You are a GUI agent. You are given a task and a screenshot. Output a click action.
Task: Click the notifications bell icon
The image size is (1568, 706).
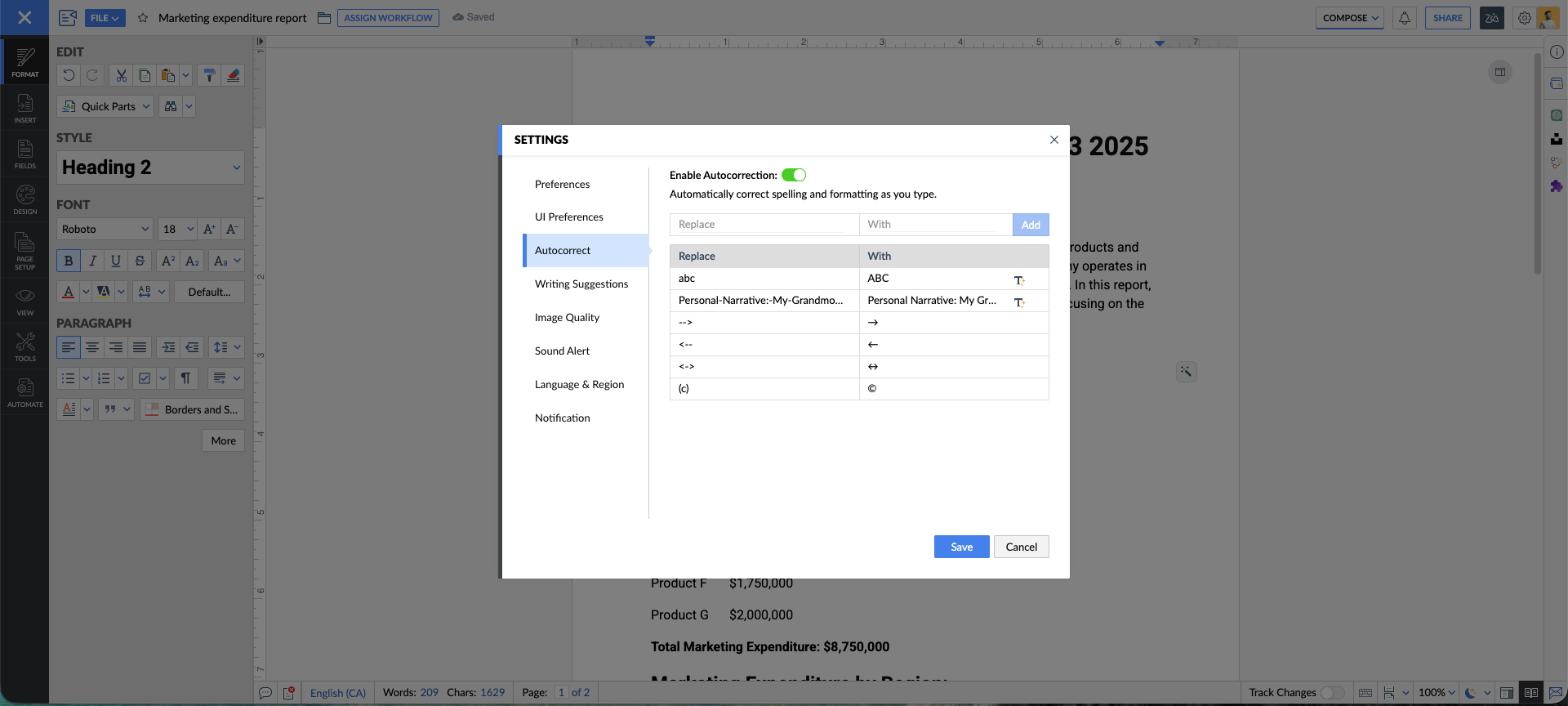(x=1405, y=18)
